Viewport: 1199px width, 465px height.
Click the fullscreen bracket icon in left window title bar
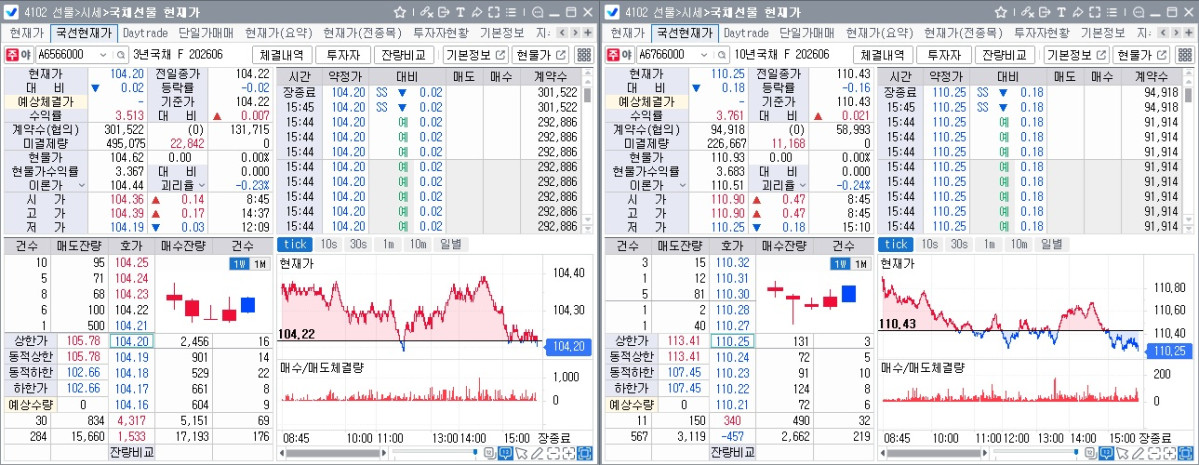pos(494,12)
